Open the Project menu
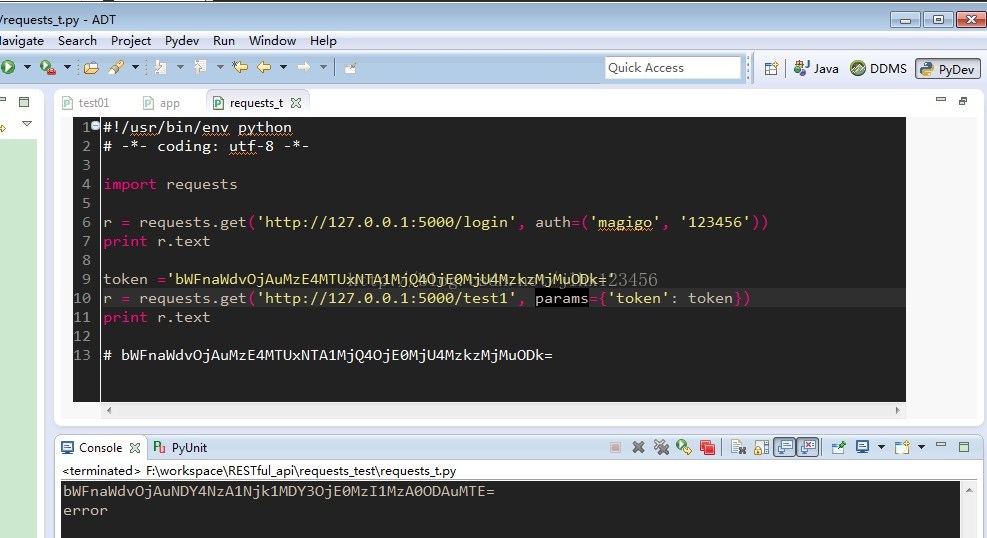The width and height of the screenshot is (987, 538). pos(131,41)
